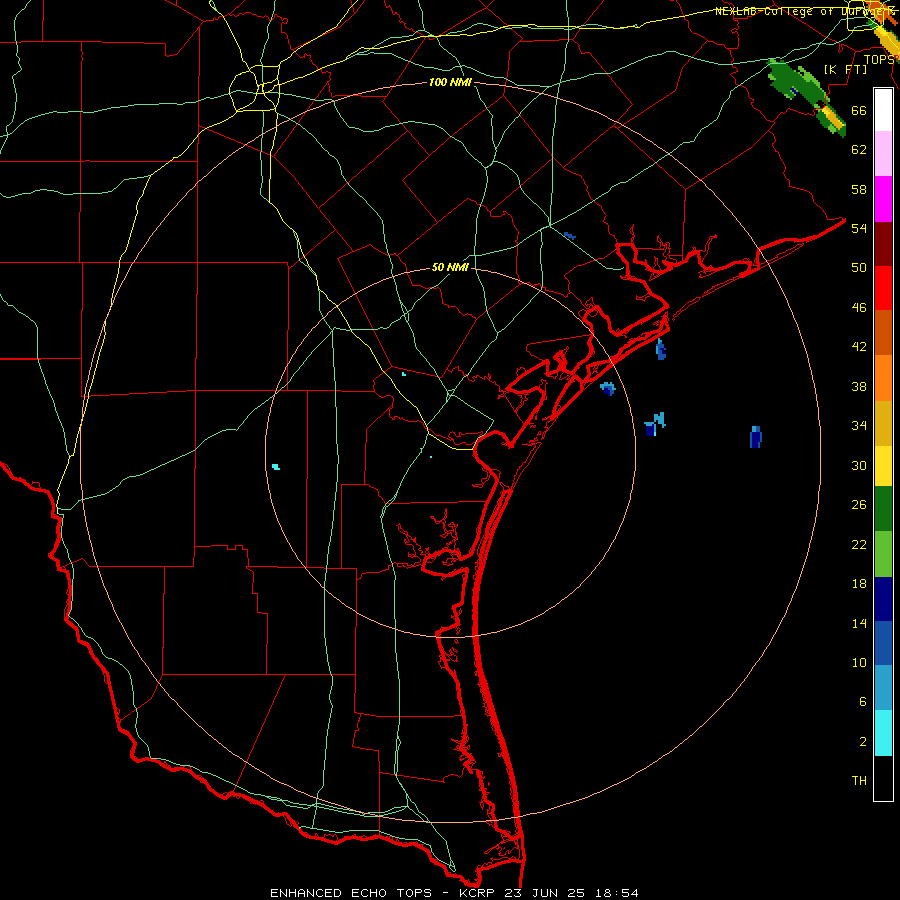Click the "2" scale value
Image resolution: width=900 pixels, height=900 pixels.
[862, 742]
